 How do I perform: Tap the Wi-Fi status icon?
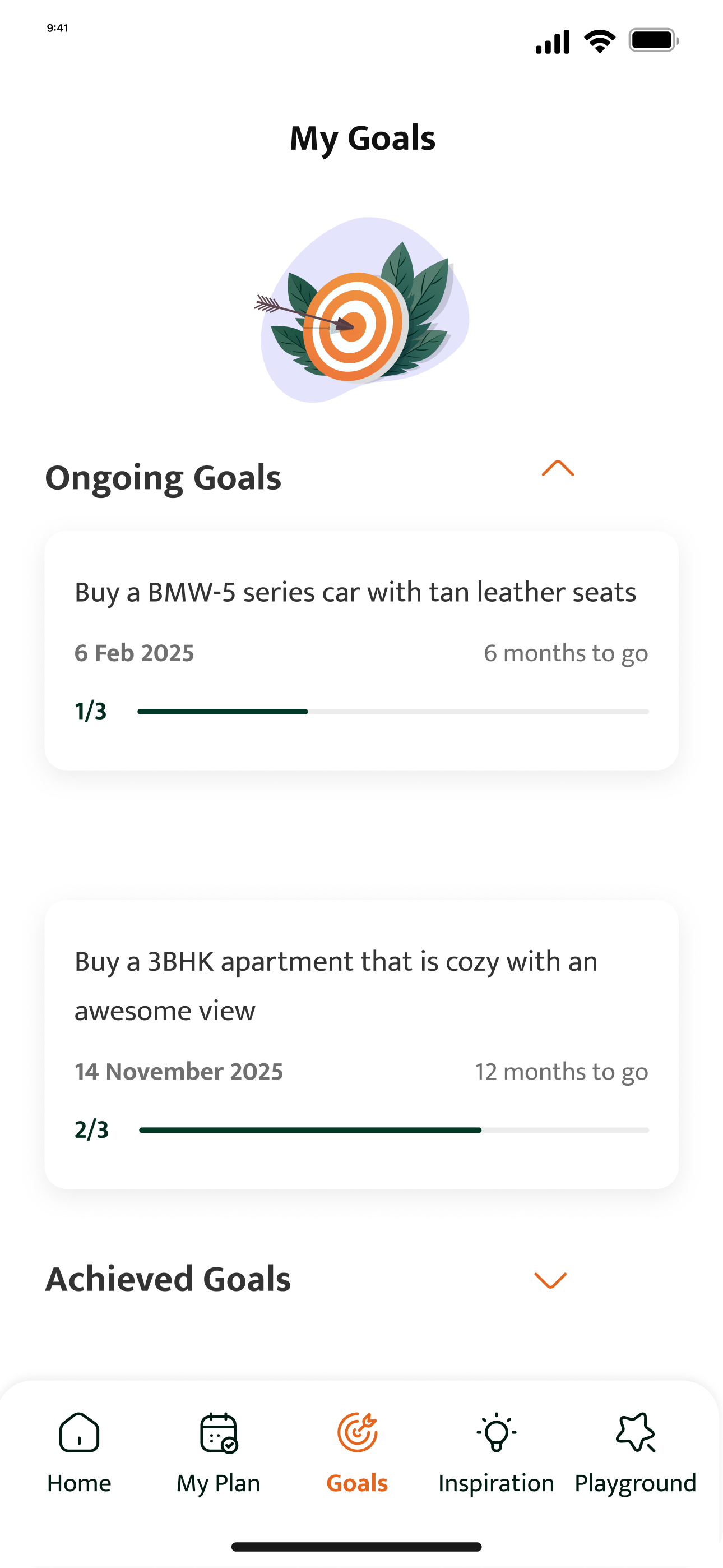pos(600,41)
